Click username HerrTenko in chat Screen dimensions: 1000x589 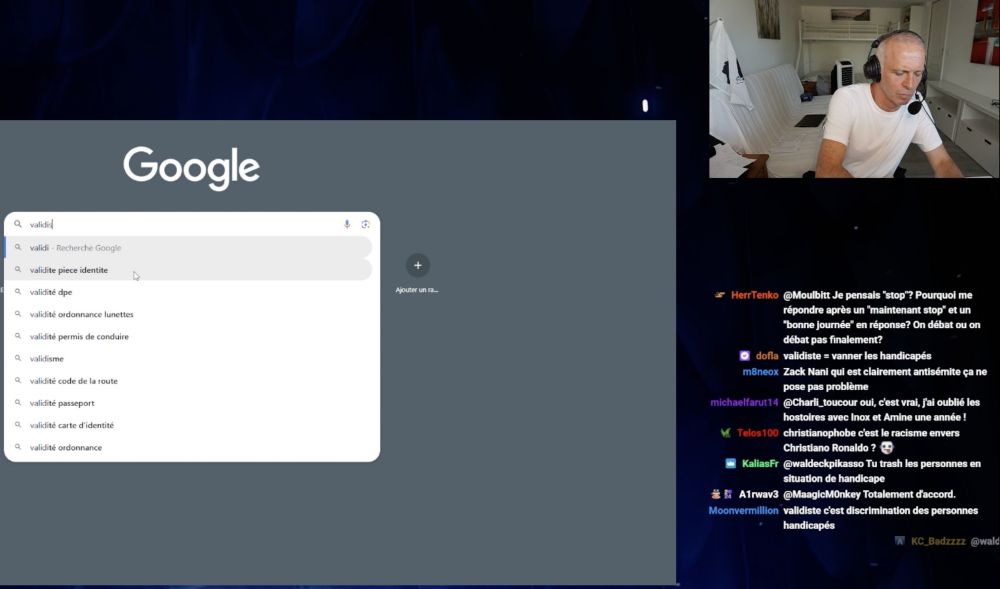tap(754, 295)
